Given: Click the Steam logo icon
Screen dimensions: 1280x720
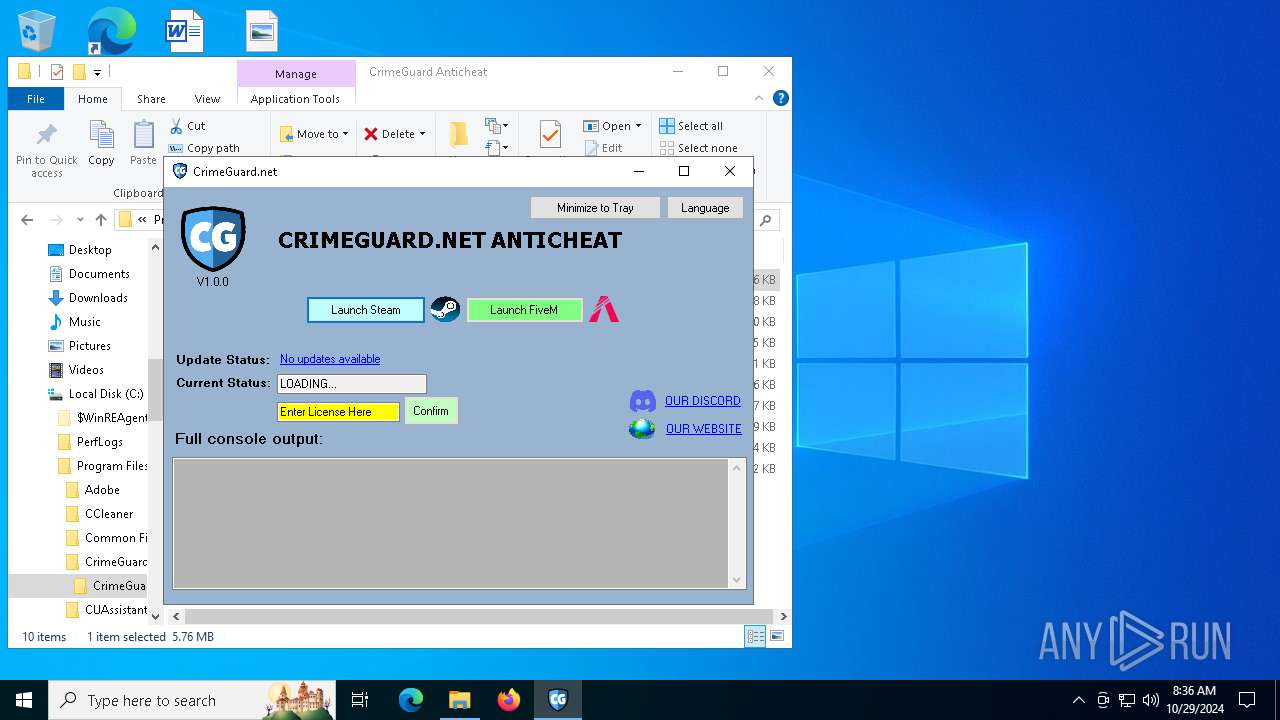Looking at the screenshot, I should pos(445,310).
